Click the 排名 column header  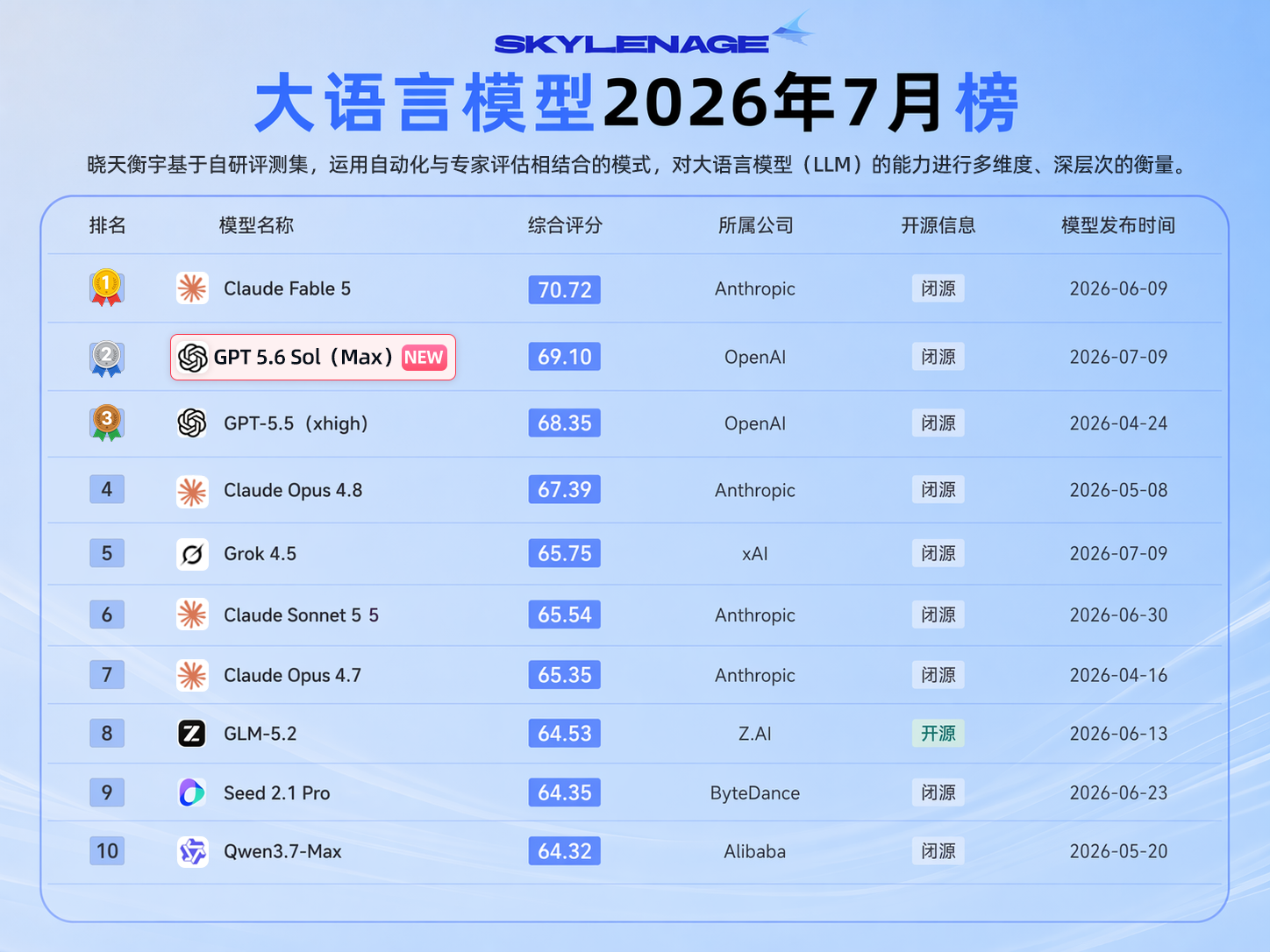coord(108,225)
